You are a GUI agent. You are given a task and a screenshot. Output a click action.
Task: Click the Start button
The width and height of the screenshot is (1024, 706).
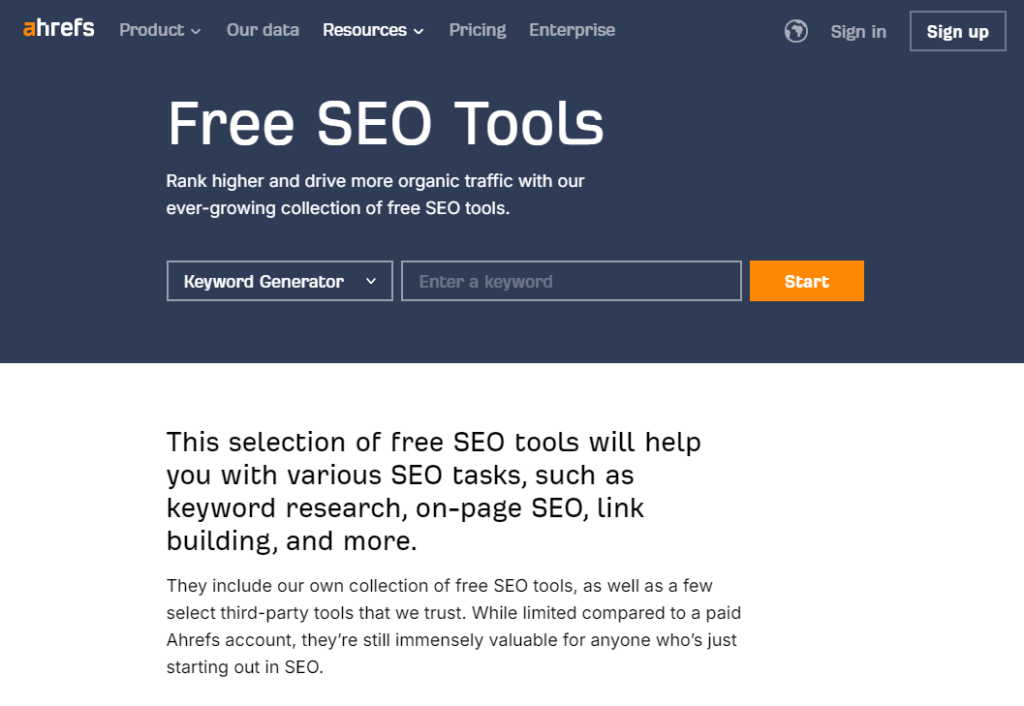pyautogui.click(x=806, y=281)
